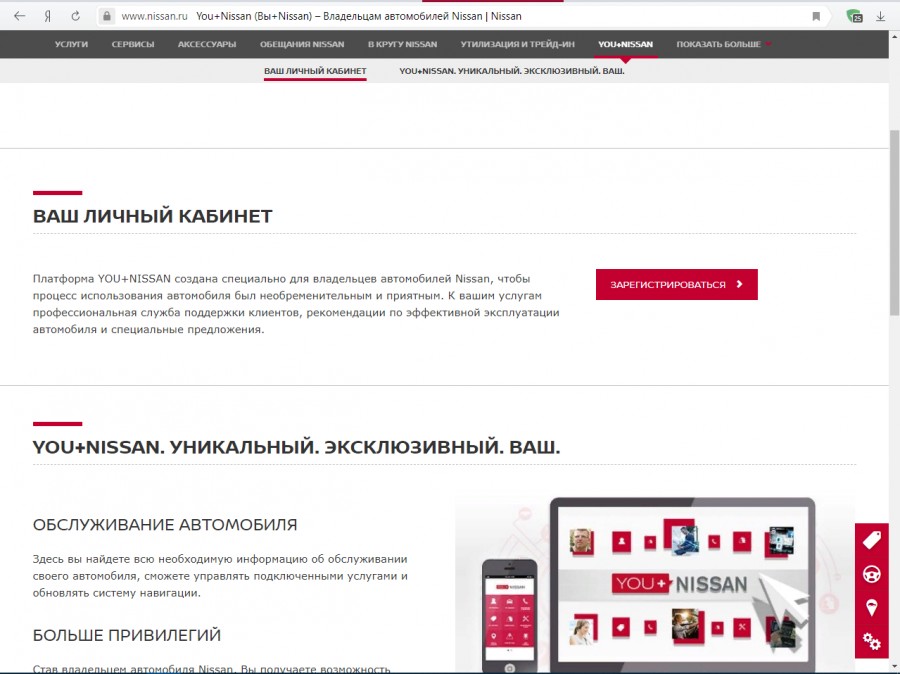Viewport: 900px width, 674px height.
Task: Click the www.nissan.ru address field
Action: (x=154, y=17)
